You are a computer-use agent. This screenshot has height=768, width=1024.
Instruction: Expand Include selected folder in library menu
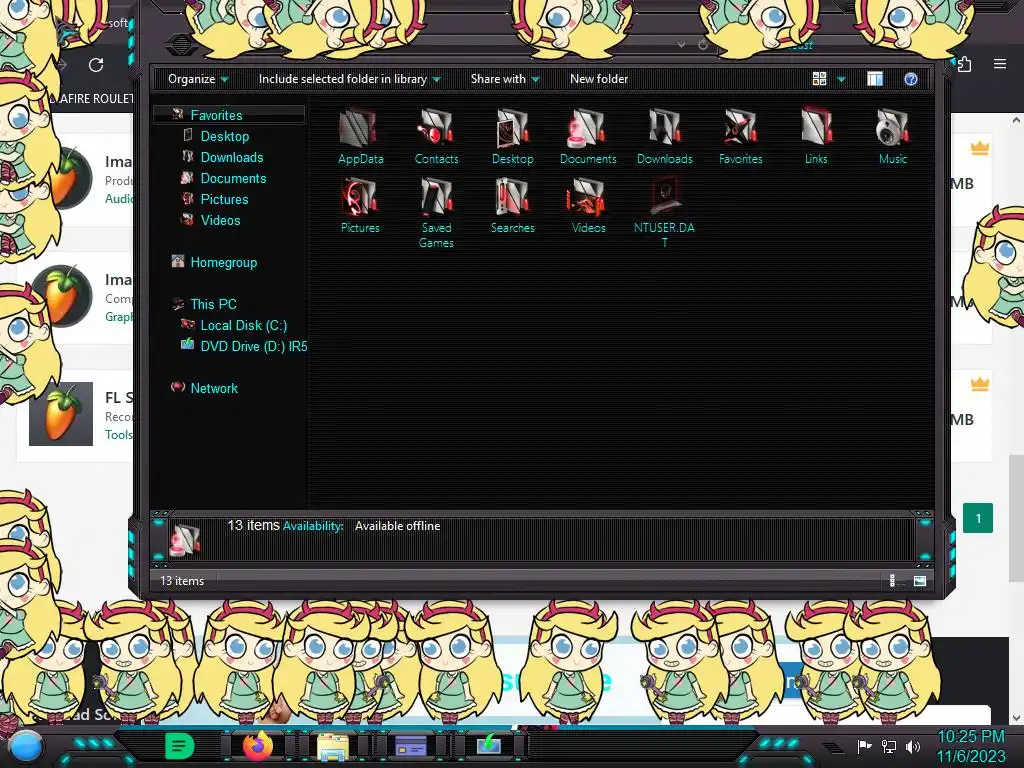[349, 79]
